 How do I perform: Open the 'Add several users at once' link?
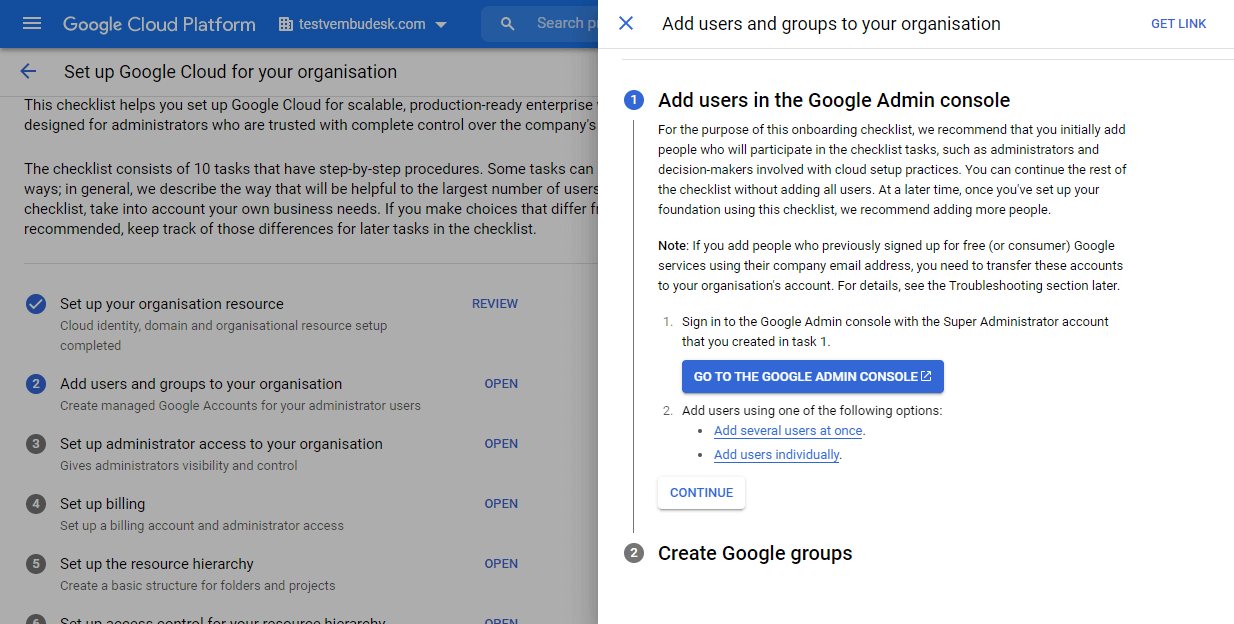point(788,431)
